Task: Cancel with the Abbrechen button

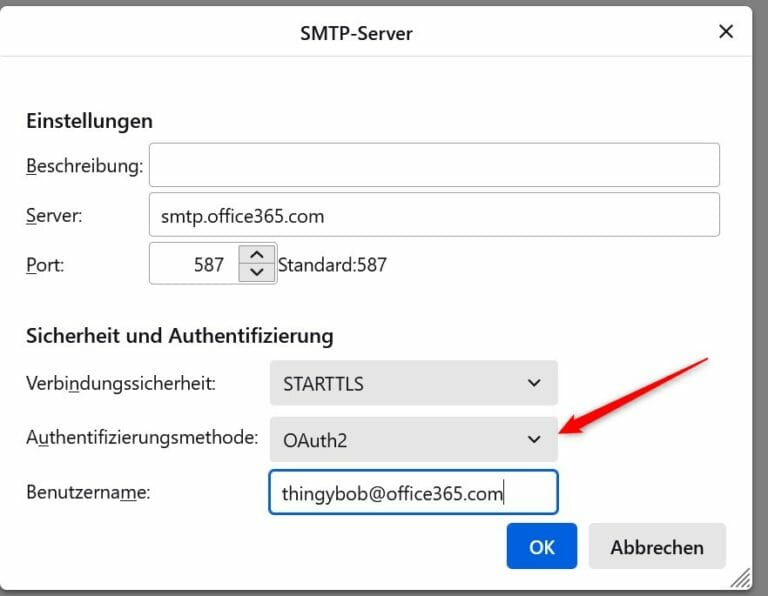Action: [x=657, y=546]
